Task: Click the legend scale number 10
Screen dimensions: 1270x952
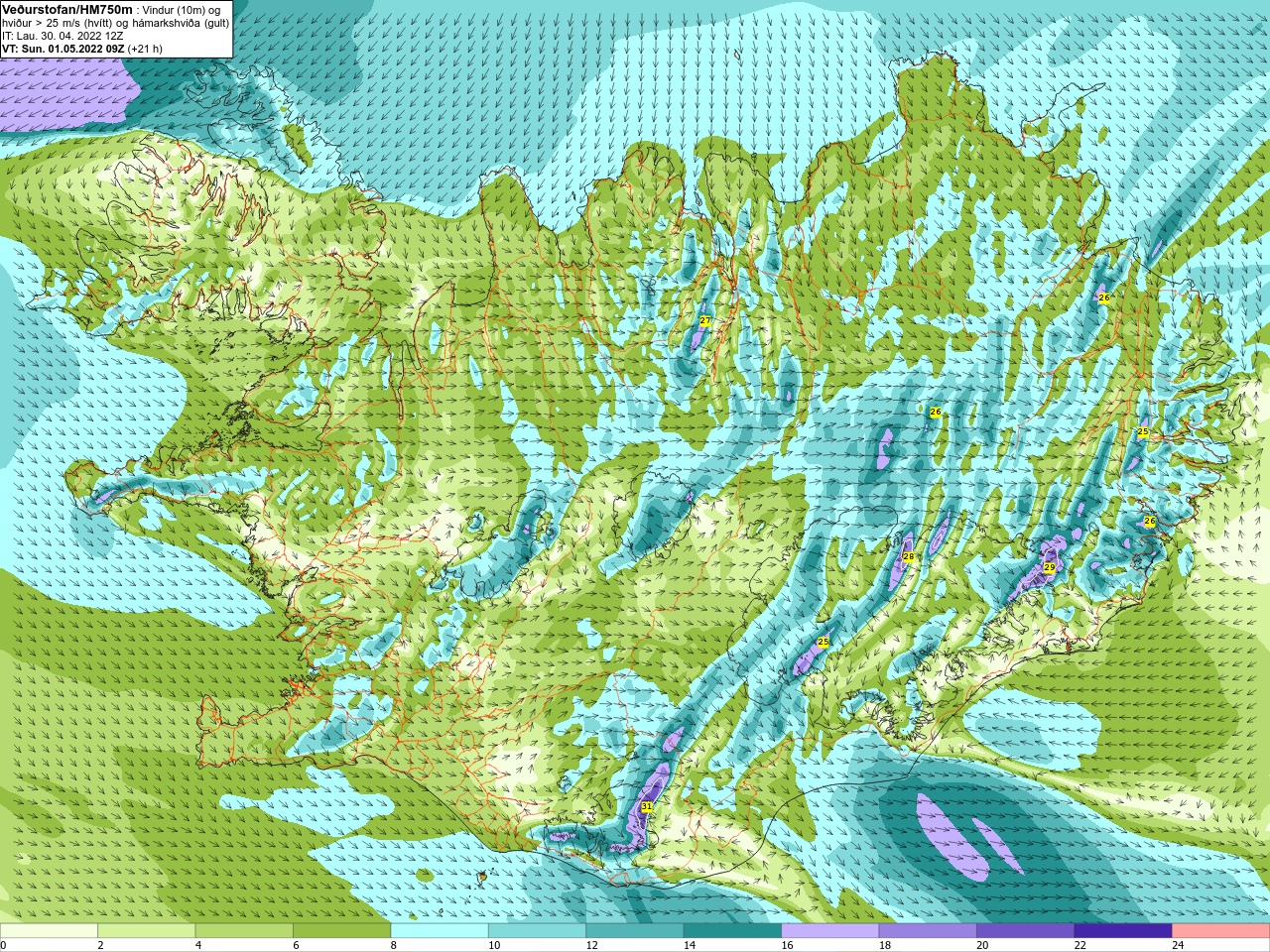Action: [x=493, y=945]
